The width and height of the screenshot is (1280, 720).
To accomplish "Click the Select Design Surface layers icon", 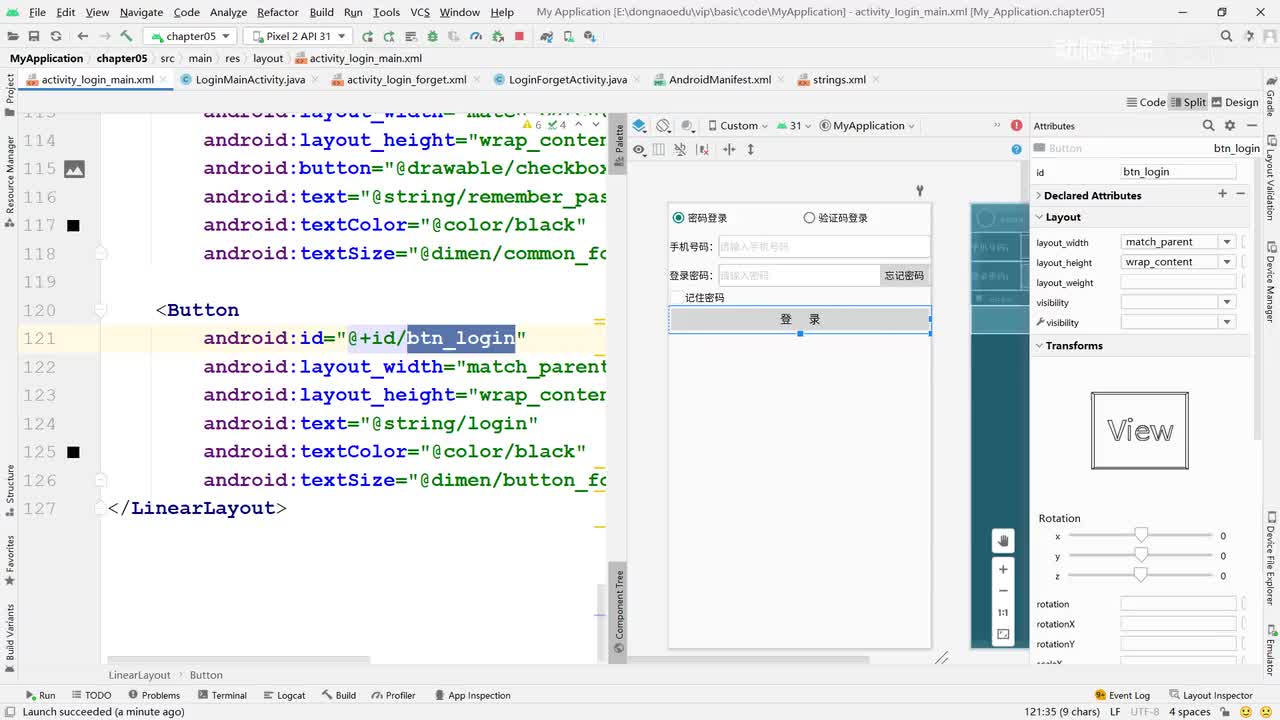I will coord(639,126).
